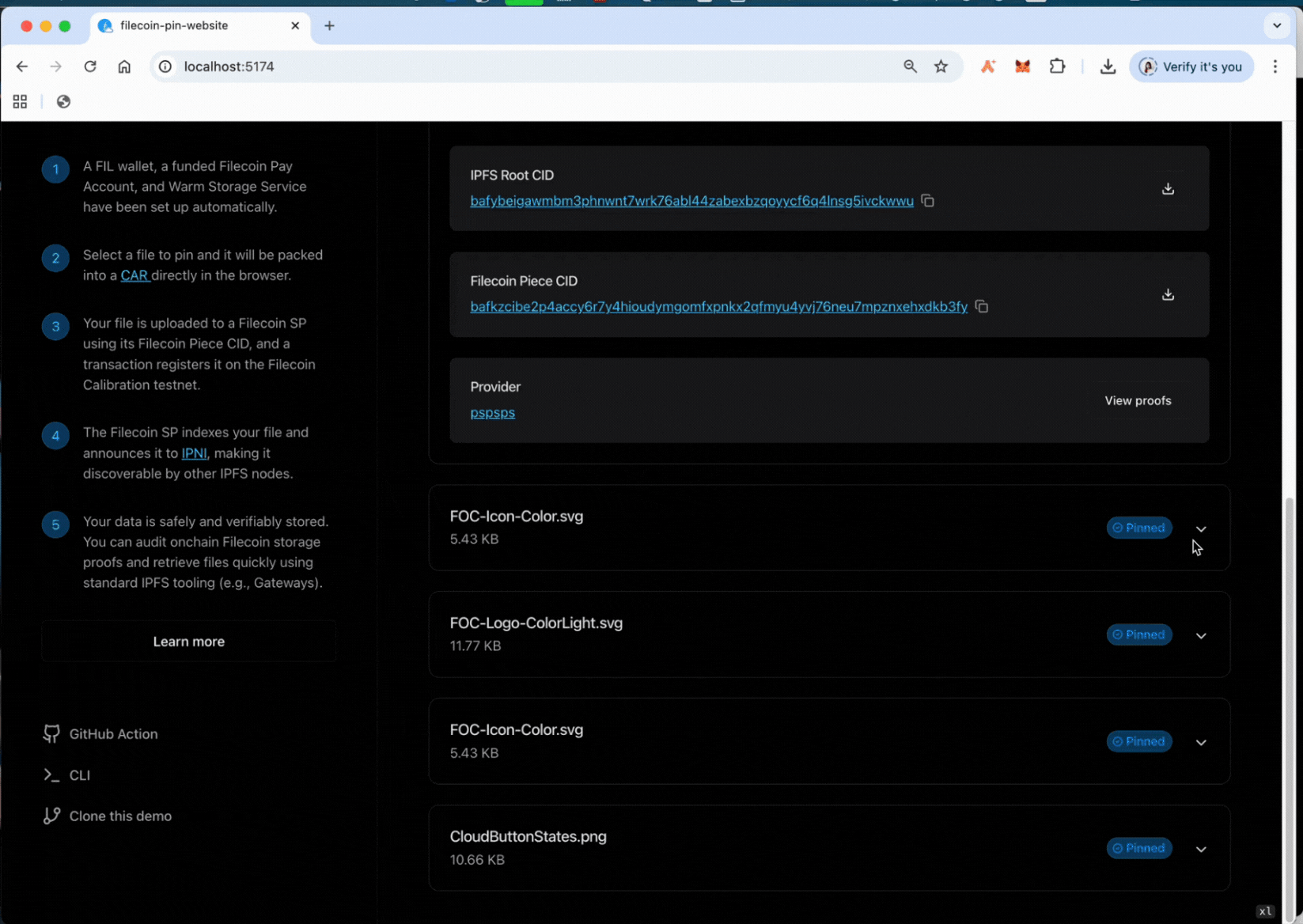Viewport: 1303px width, 924px height.
Task: Expand the CloudButtonStates.png entry
Action: tap(1200, 849)
